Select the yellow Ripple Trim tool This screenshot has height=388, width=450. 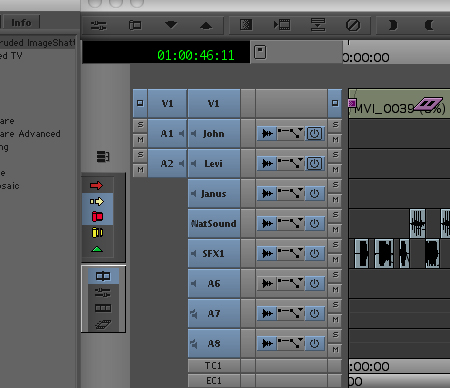click(97, 232)
